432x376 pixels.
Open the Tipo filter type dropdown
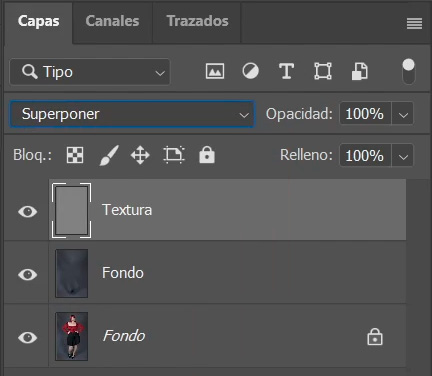(90, 72)
